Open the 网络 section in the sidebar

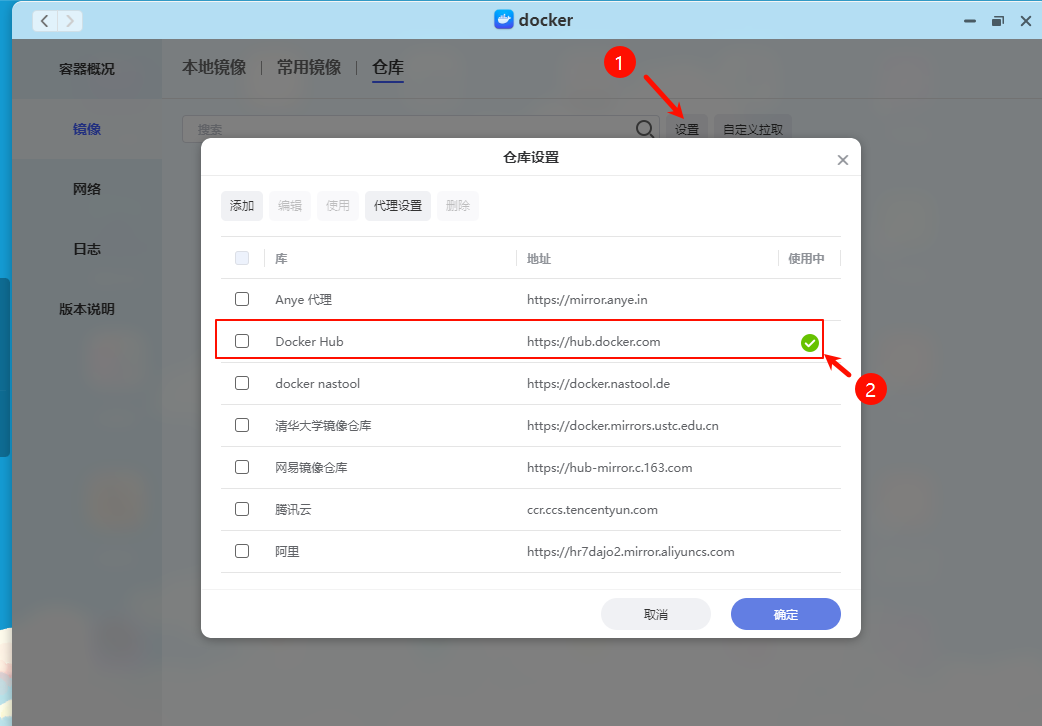[86, 188]
